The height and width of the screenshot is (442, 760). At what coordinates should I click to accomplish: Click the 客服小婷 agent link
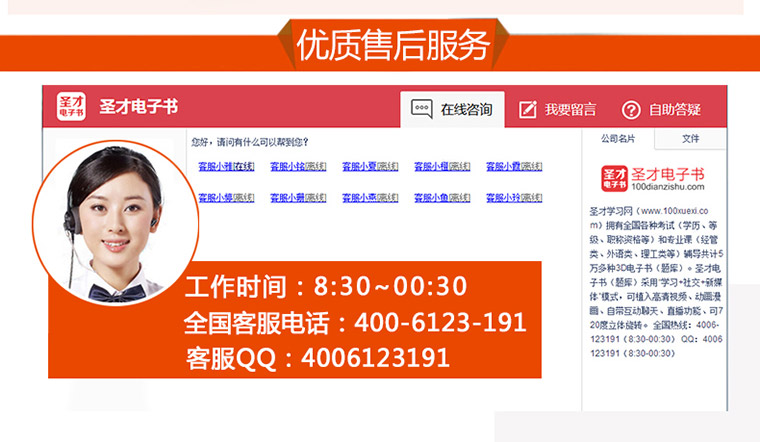(226, 198)
